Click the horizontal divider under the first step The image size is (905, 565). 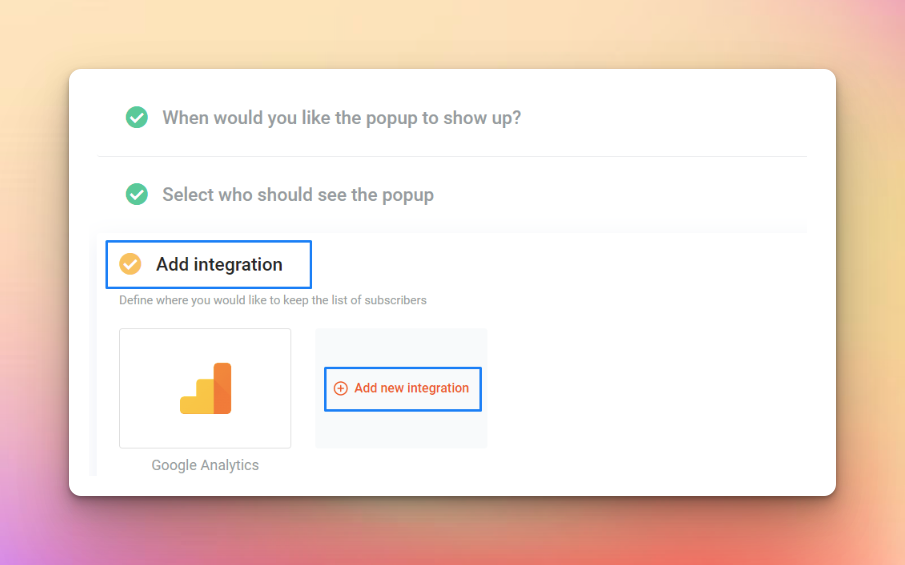(452, 156)
